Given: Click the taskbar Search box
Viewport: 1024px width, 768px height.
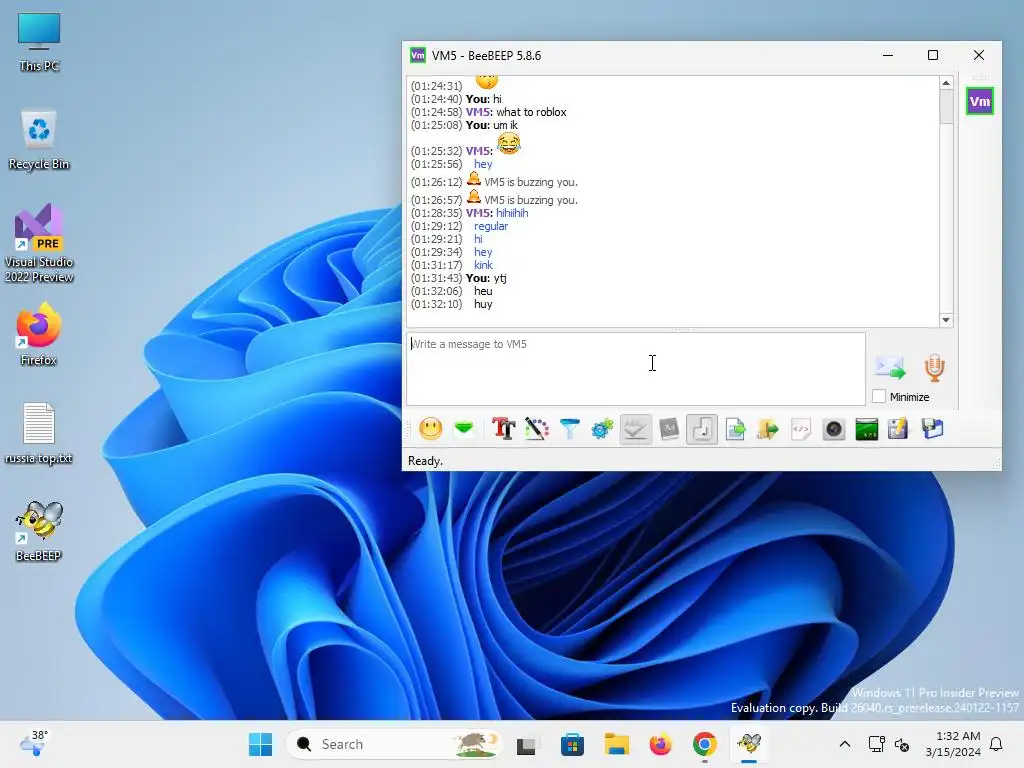Looking at the screenshot, I should tap(395, 744).
